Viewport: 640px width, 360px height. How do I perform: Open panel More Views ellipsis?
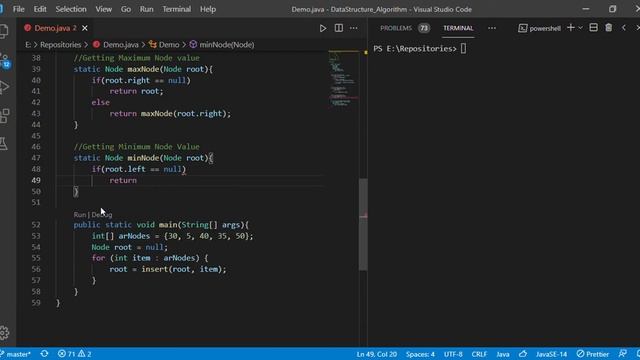[x=492, y=28]
